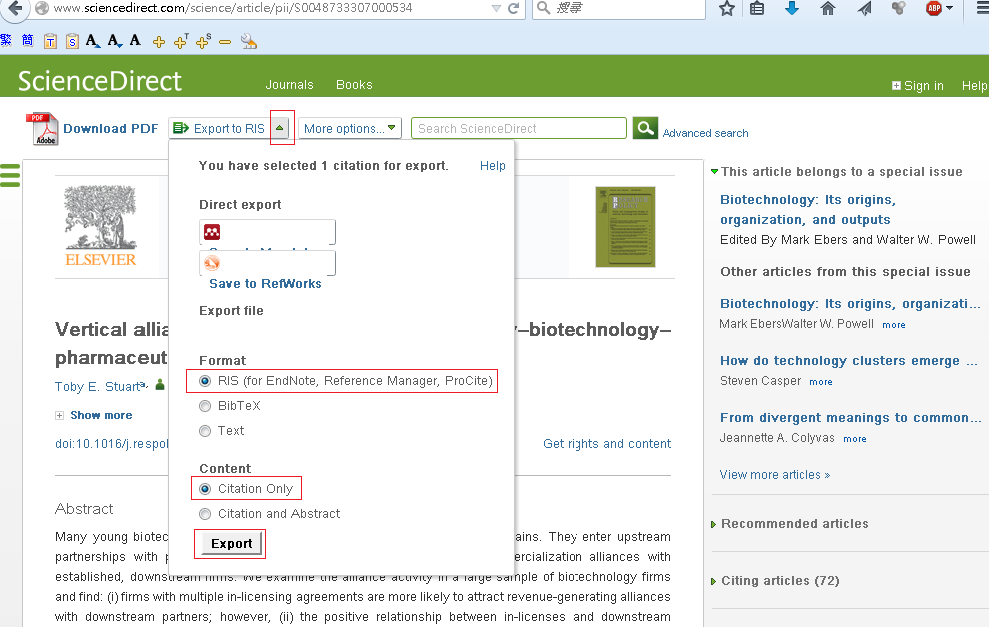
Task: Click Download PDF link
Action: [110, 129]
